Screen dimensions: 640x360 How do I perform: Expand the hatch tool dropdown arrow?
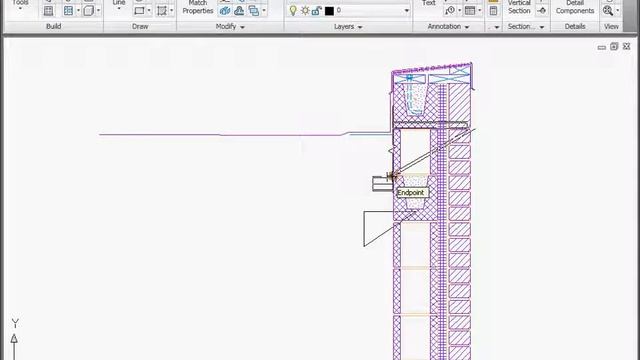171,11
